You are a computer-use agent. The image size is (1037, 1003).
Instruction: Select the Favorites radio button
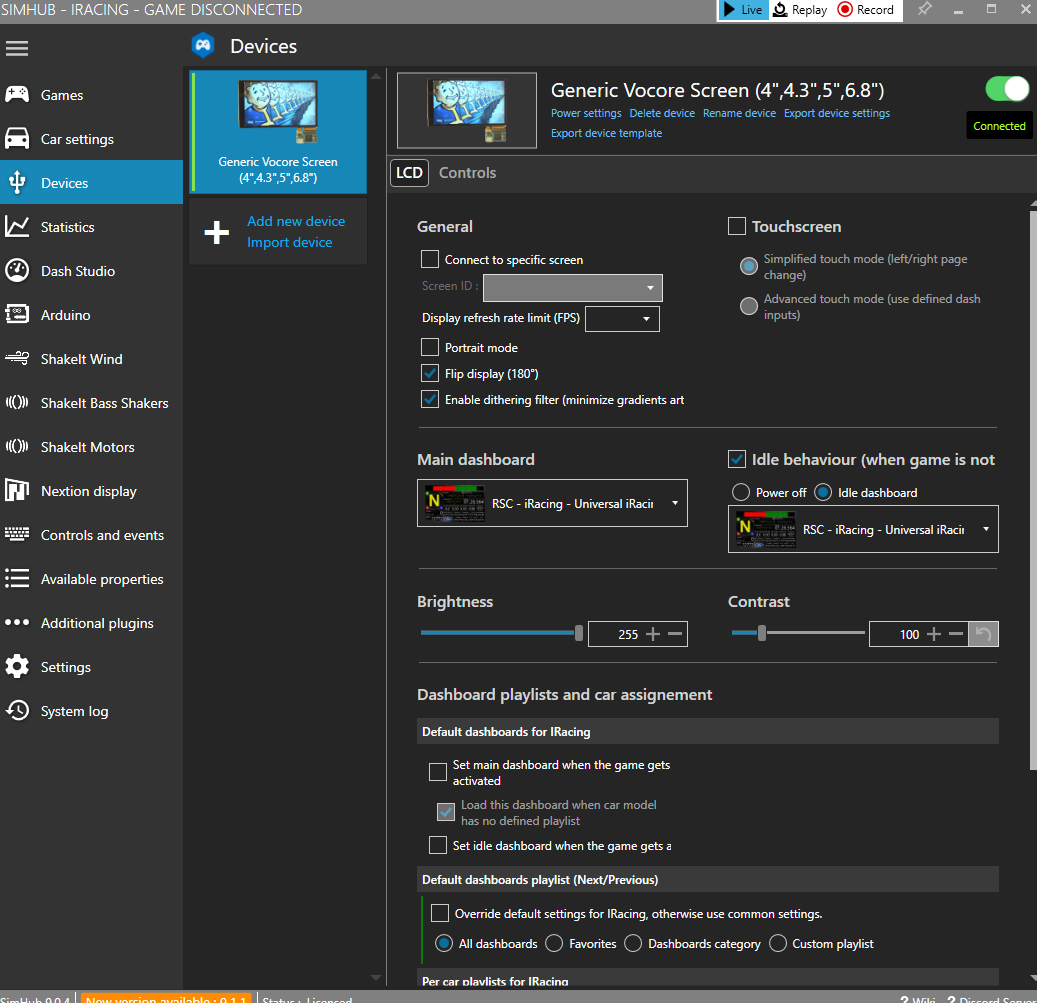(554, 943)
